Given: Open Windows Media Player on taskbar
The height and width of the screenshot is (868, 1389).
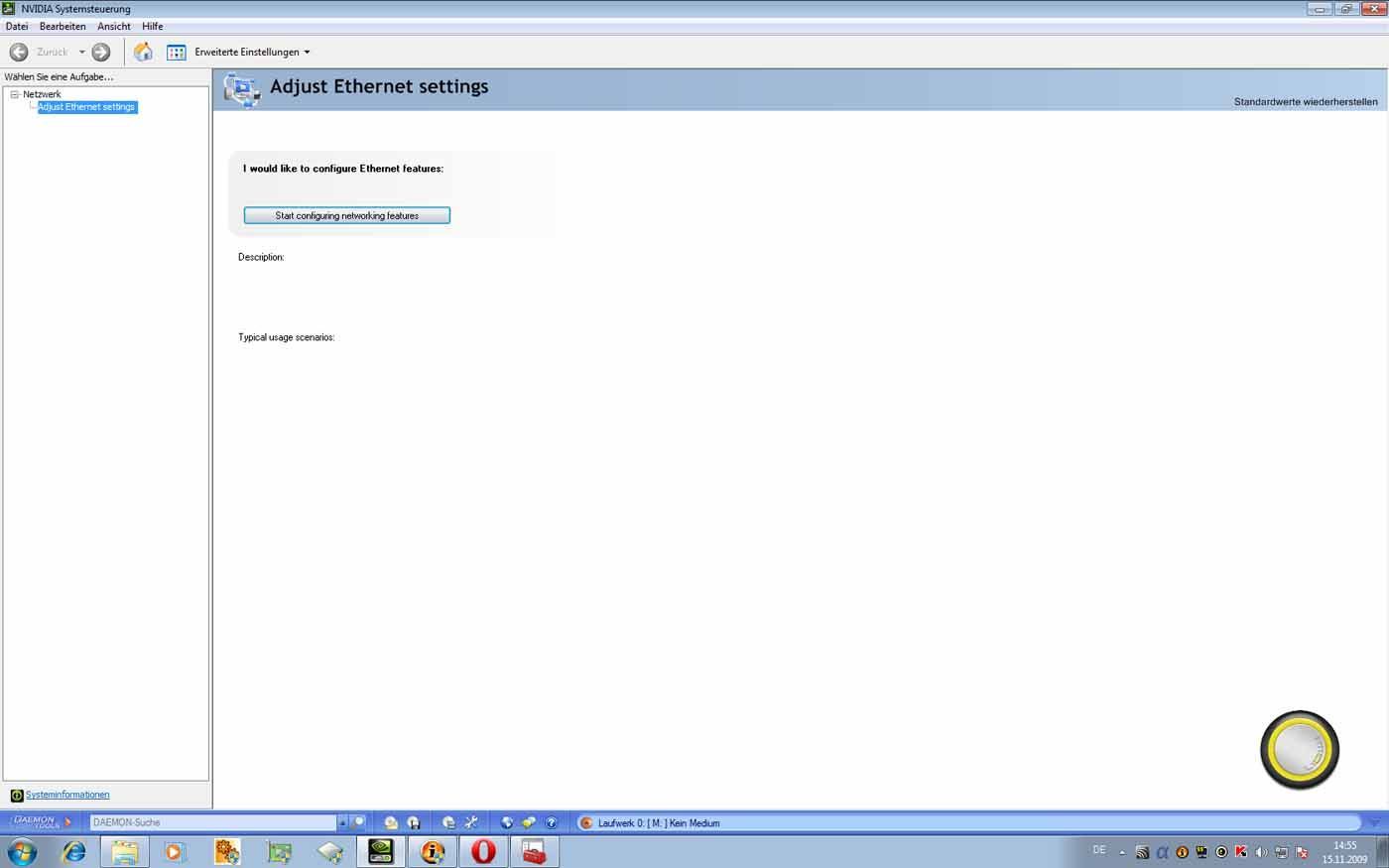Looking at the screenshot, I should pyautogui.click(x=176, y=851).
